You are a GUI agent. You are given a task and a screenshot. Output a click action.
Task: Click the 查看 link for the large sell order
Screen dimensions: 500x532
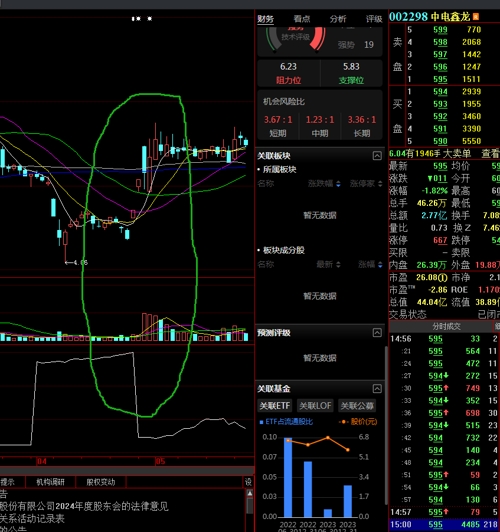[491, 154]
